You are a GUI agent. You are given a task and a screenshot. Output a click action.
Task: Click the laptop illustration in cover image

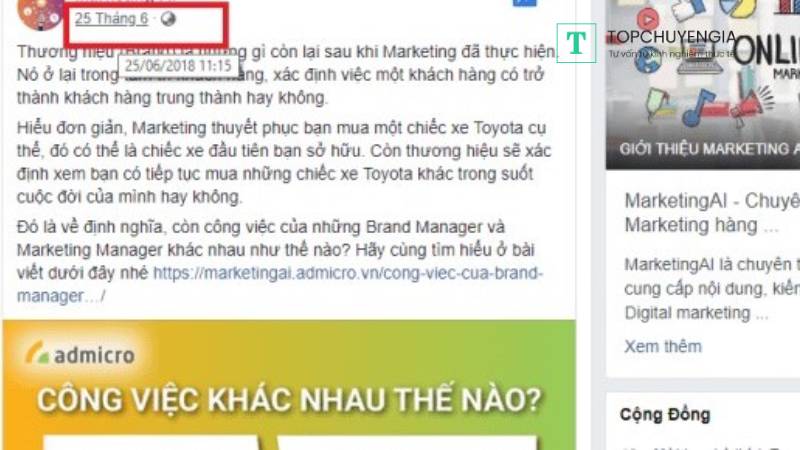(x=702, y=59)
